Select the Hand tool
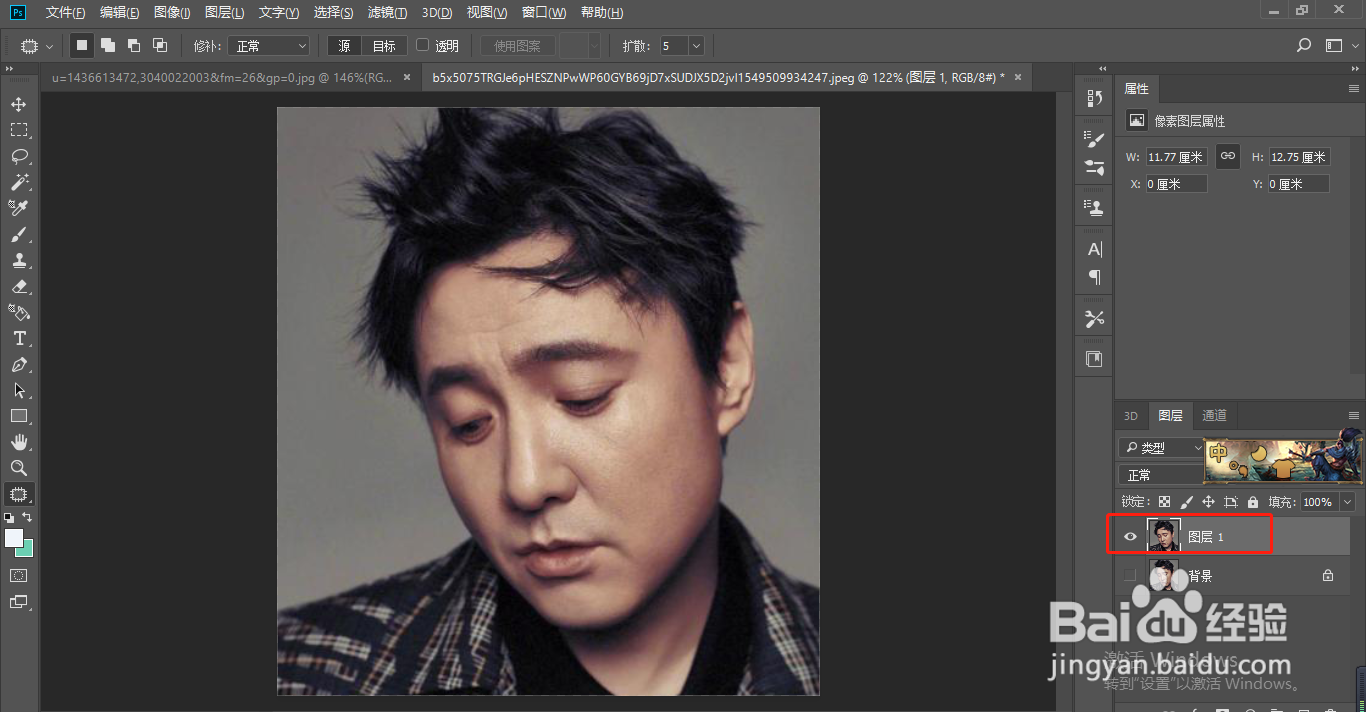 coord(19,442)
